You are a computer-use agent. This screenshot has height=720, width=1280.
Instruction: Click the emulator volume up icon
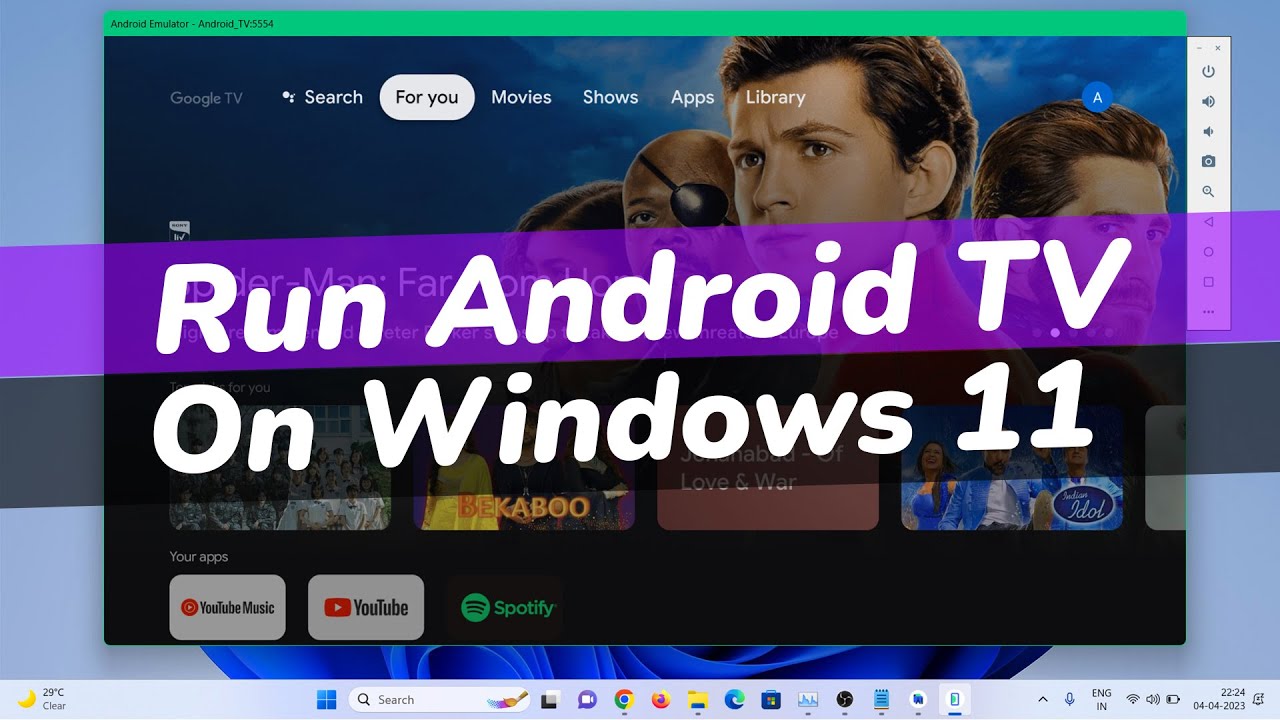(1208, 101)
